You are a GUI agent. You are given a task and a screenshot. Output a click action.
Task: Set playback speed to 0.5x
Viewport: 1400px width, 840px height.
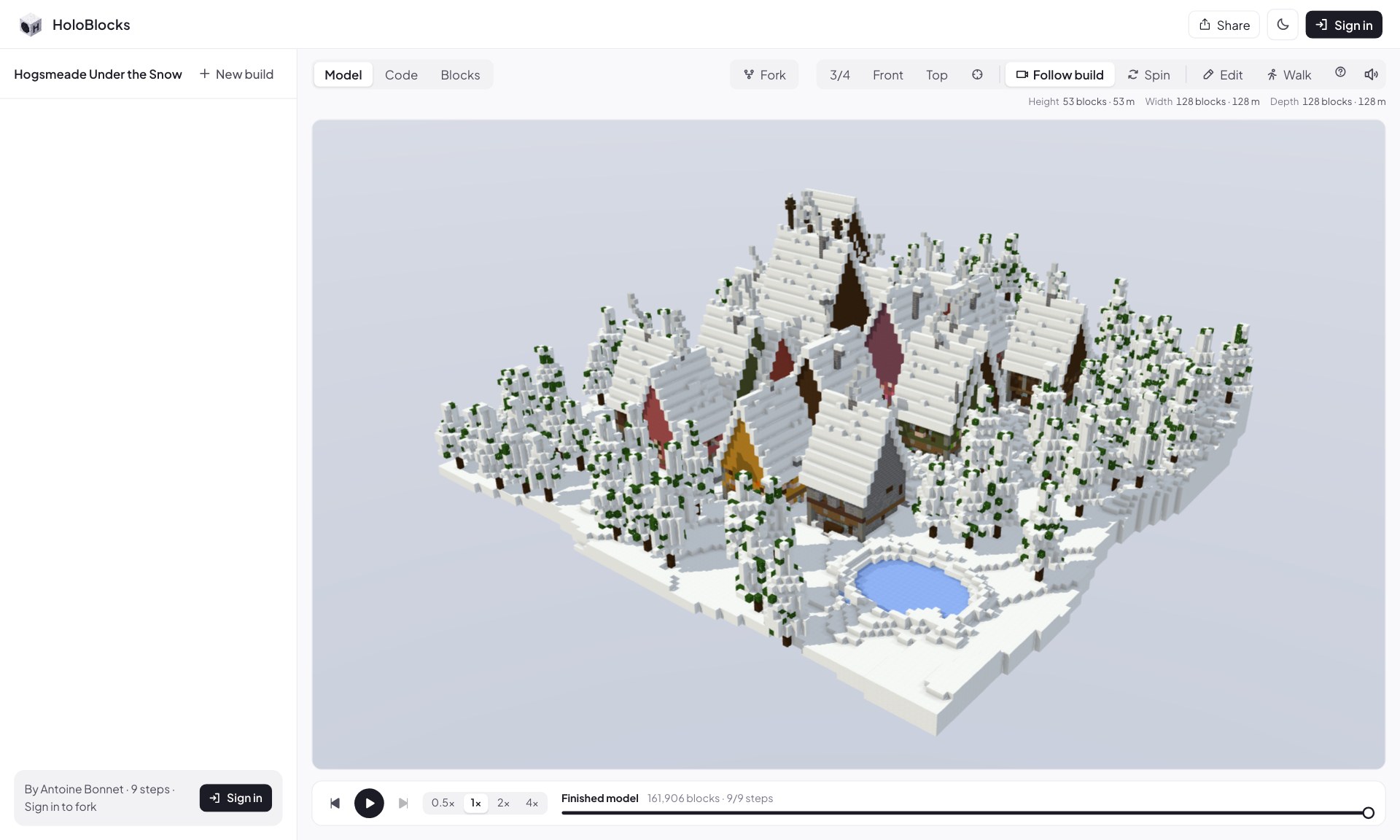pos(443,803)
